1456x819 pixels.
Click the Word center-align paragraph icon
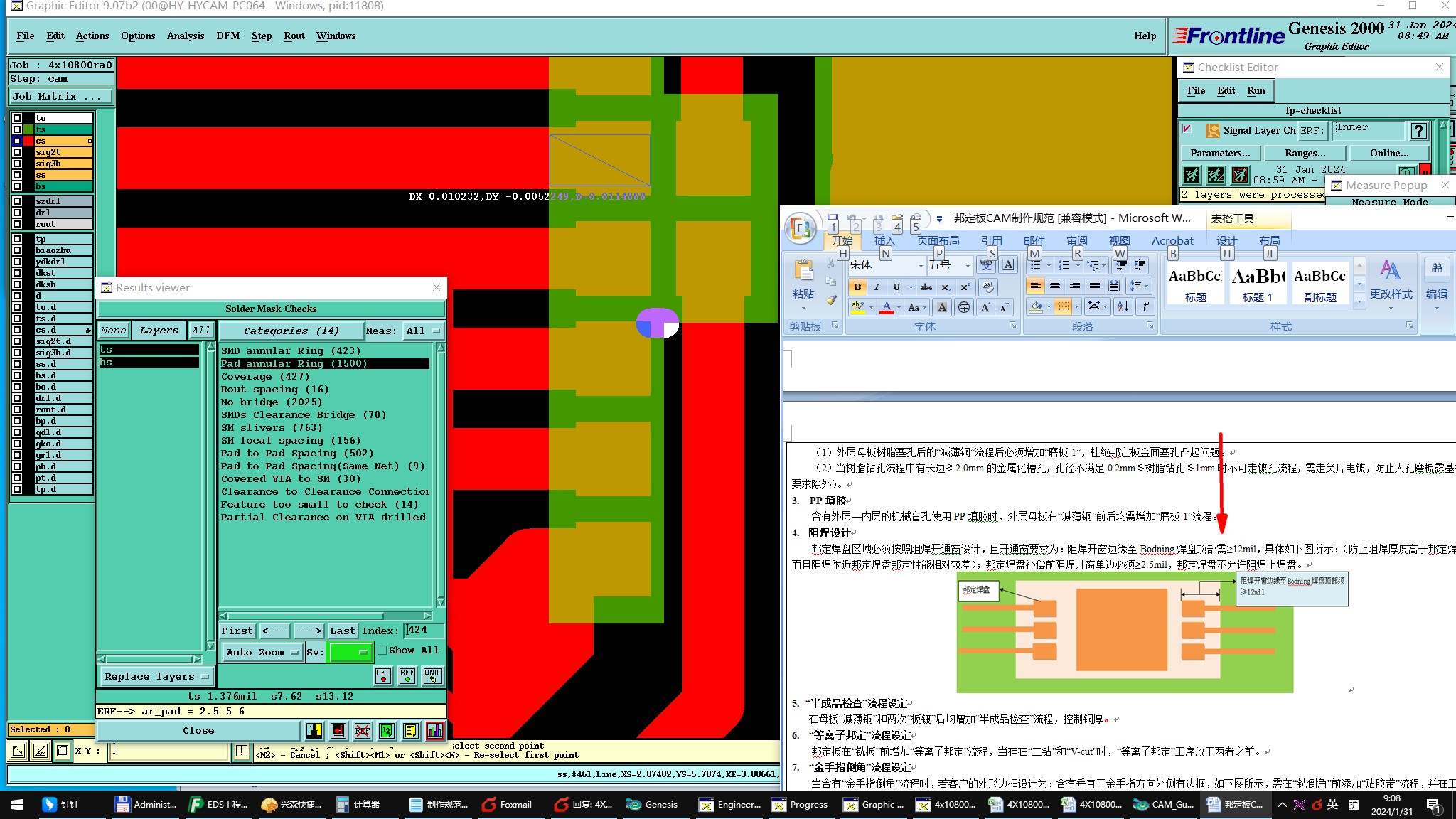pos(1055,286)
